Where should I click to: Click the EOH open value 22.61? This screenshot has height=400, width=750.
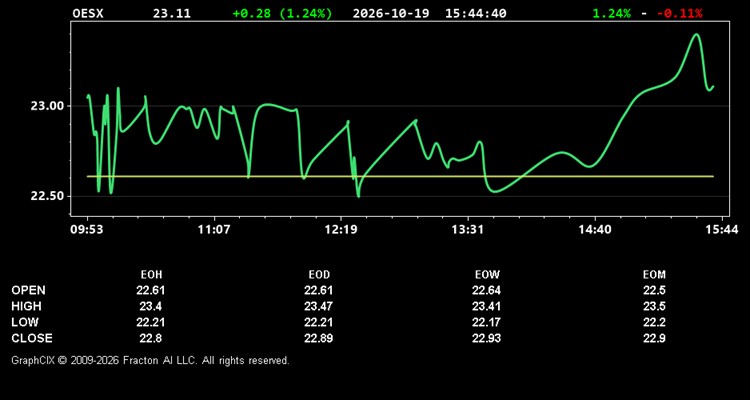[x=151, y=290]
